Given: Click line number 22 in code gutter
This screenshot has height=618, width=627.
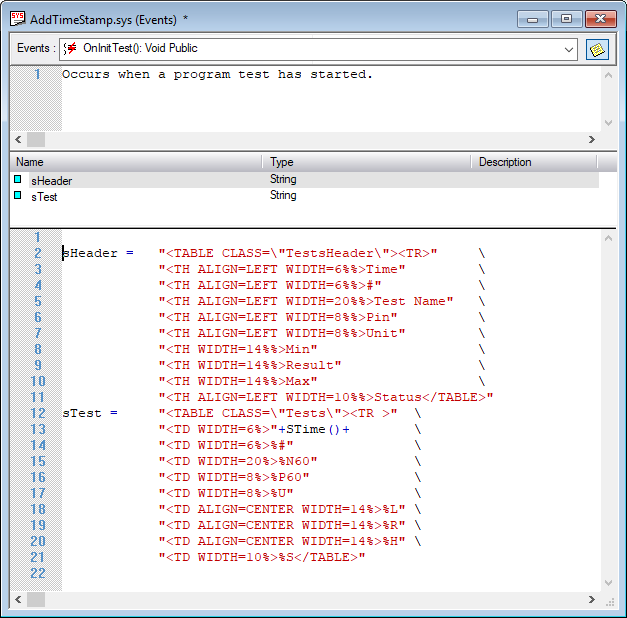Looking at the screenshot, I should click(x=38, y=573).
